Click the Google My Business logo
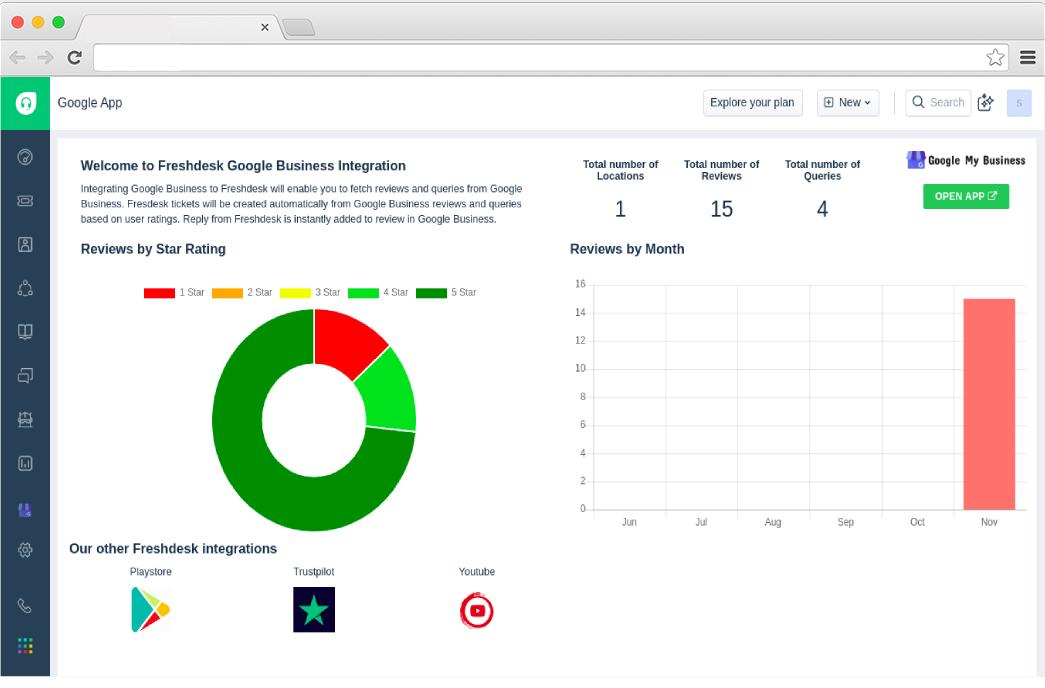 (x=966, y=160)
